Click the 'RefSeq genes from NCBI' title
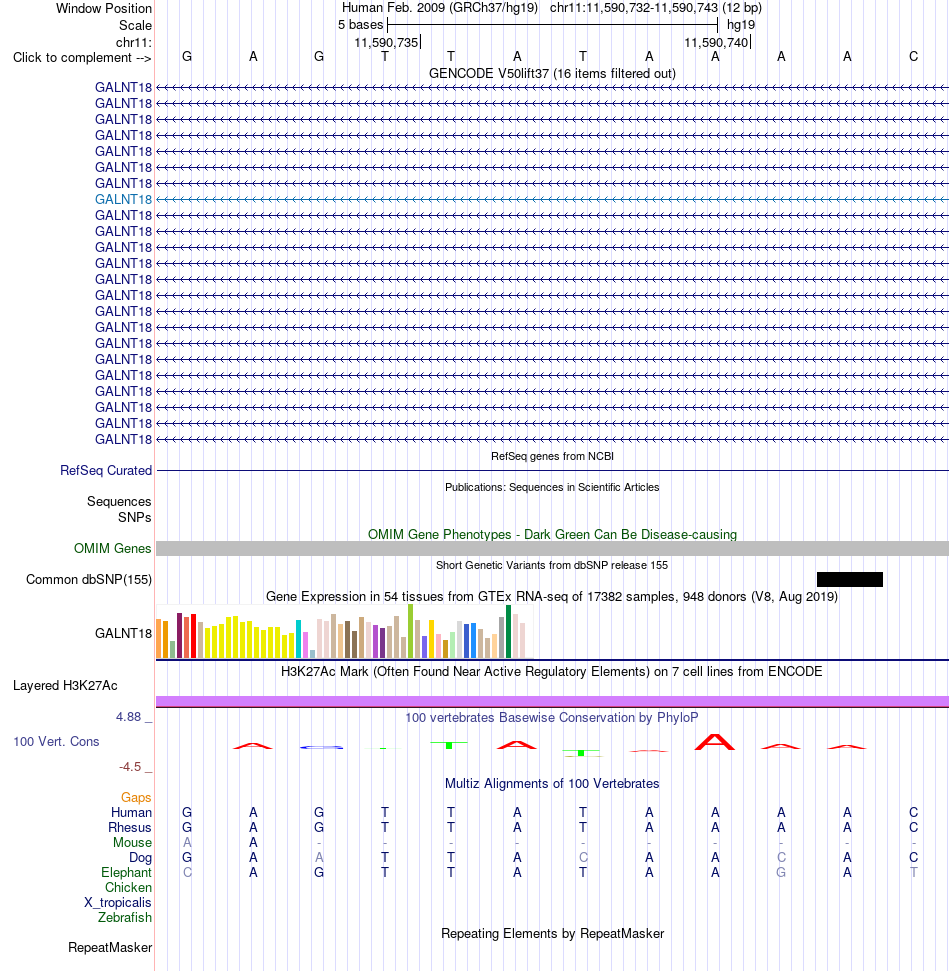Viewport: 950px width, 971px height. point(552,456)
